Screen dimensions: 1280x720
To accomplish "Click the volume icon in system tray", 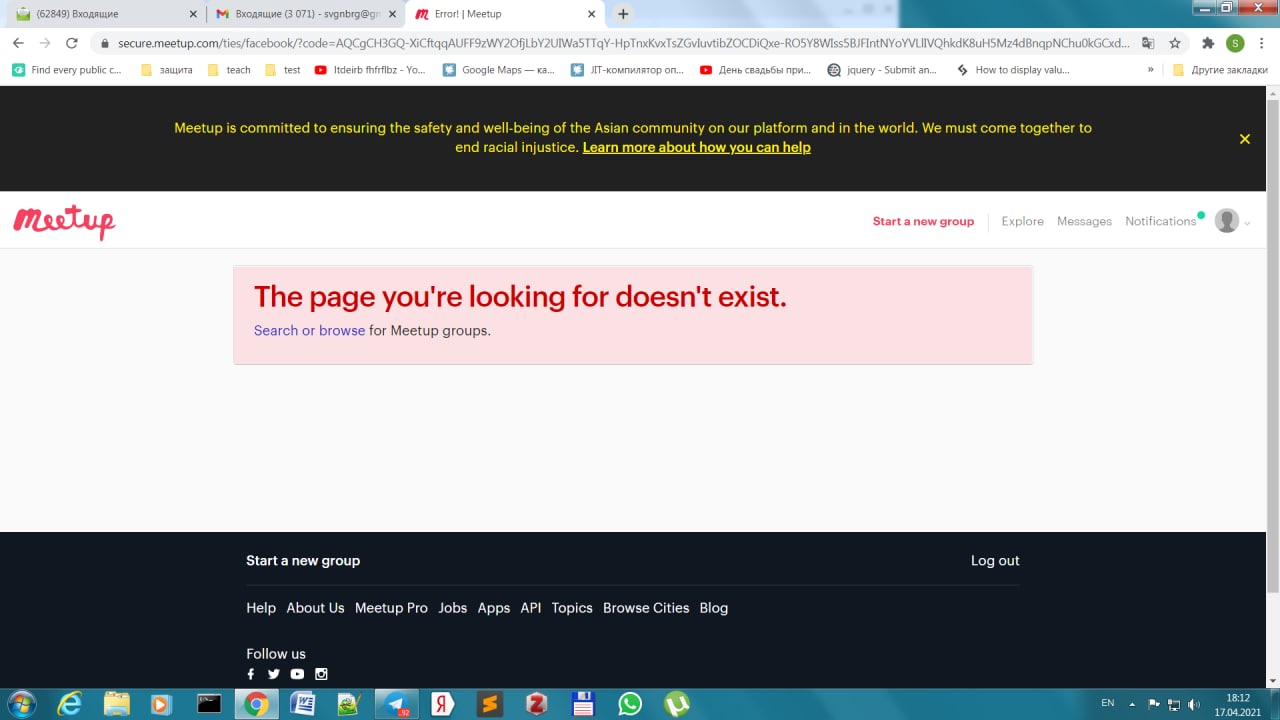I will tap(1193, 704).
